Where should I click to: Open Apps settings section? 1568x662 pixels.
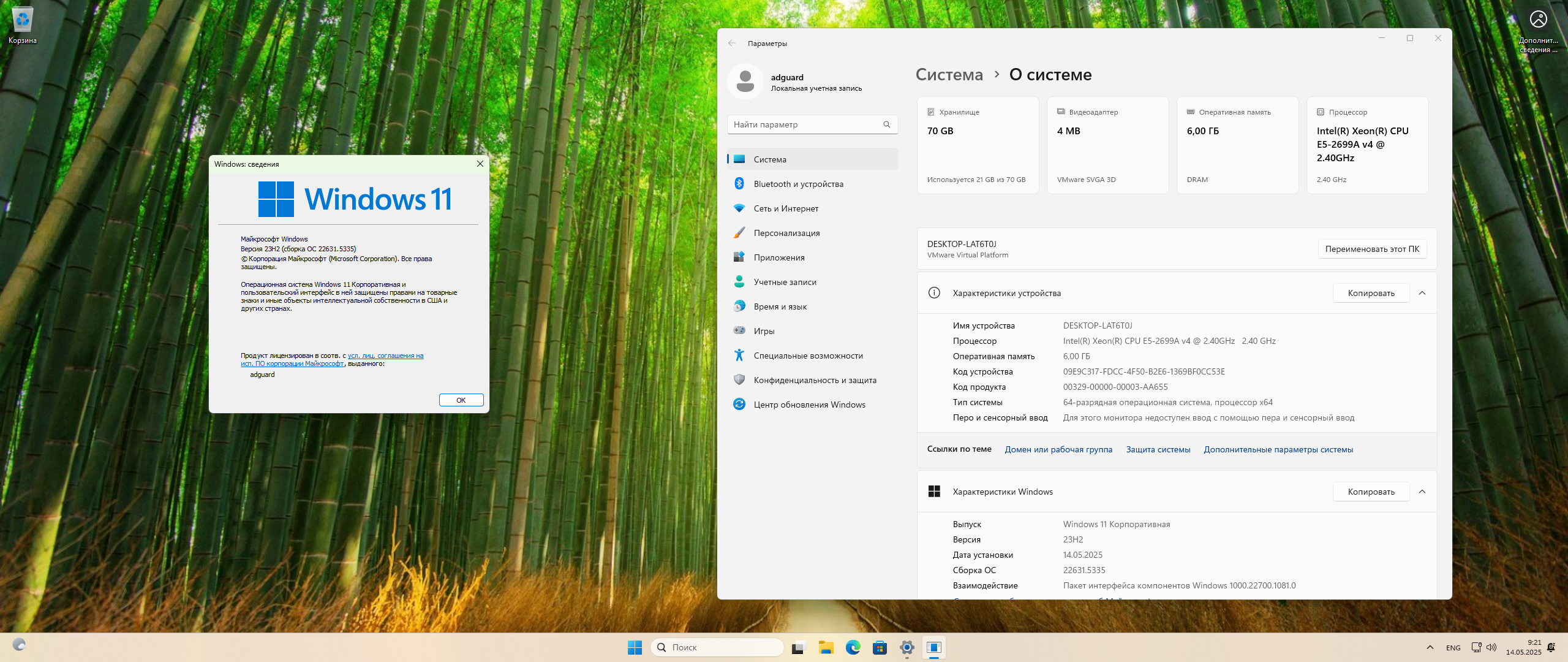click(x=812, y=257)
